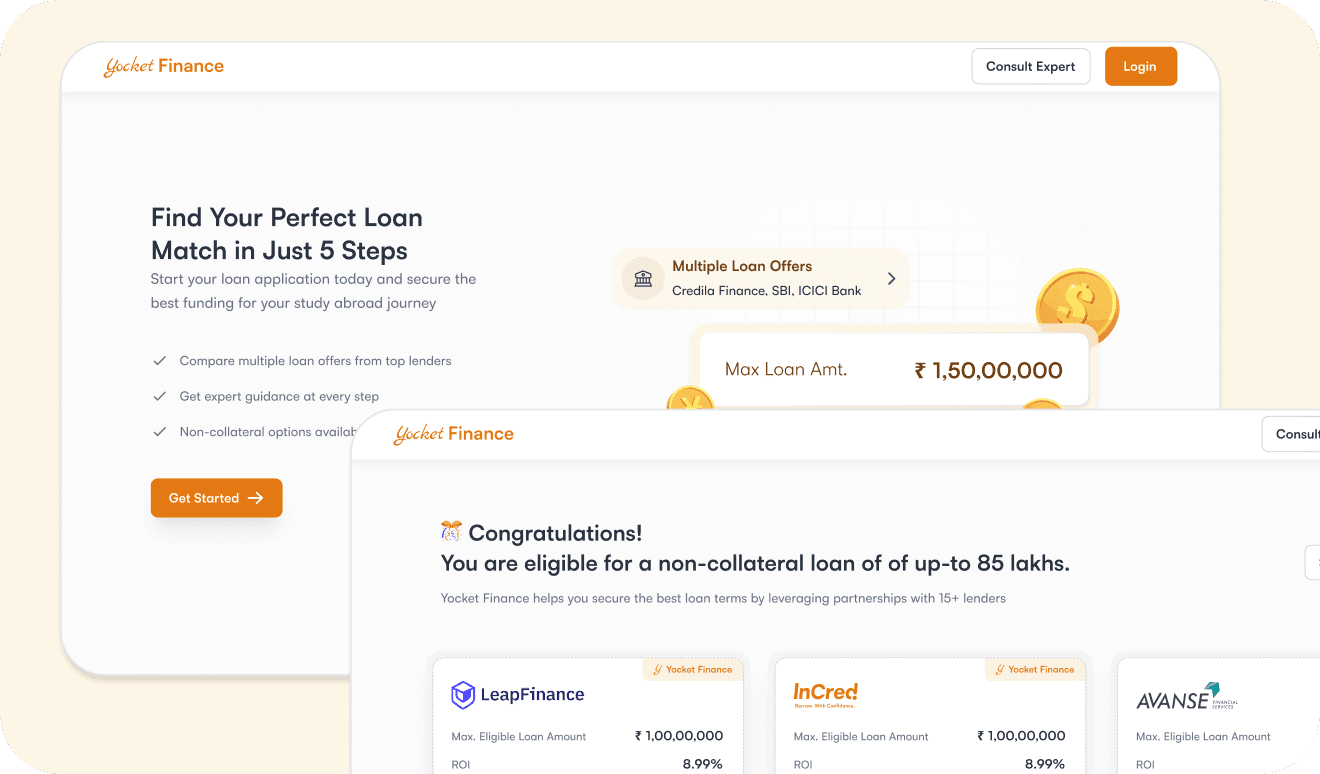The width and height of the screenshot is (1320, 774).
Task: Click the Congratulations! heading text
Action: coord(555,534)
